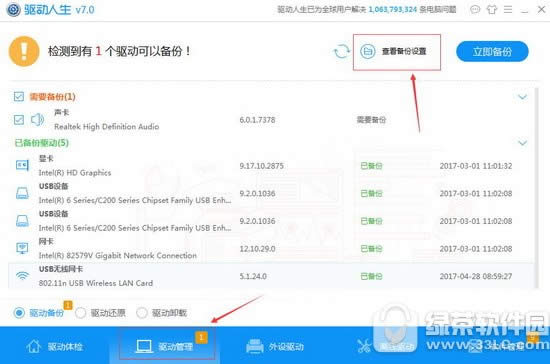Click the 802.11n USB Wireless LAN Card text
Screen dimensions: 550x364
(96, 283)
